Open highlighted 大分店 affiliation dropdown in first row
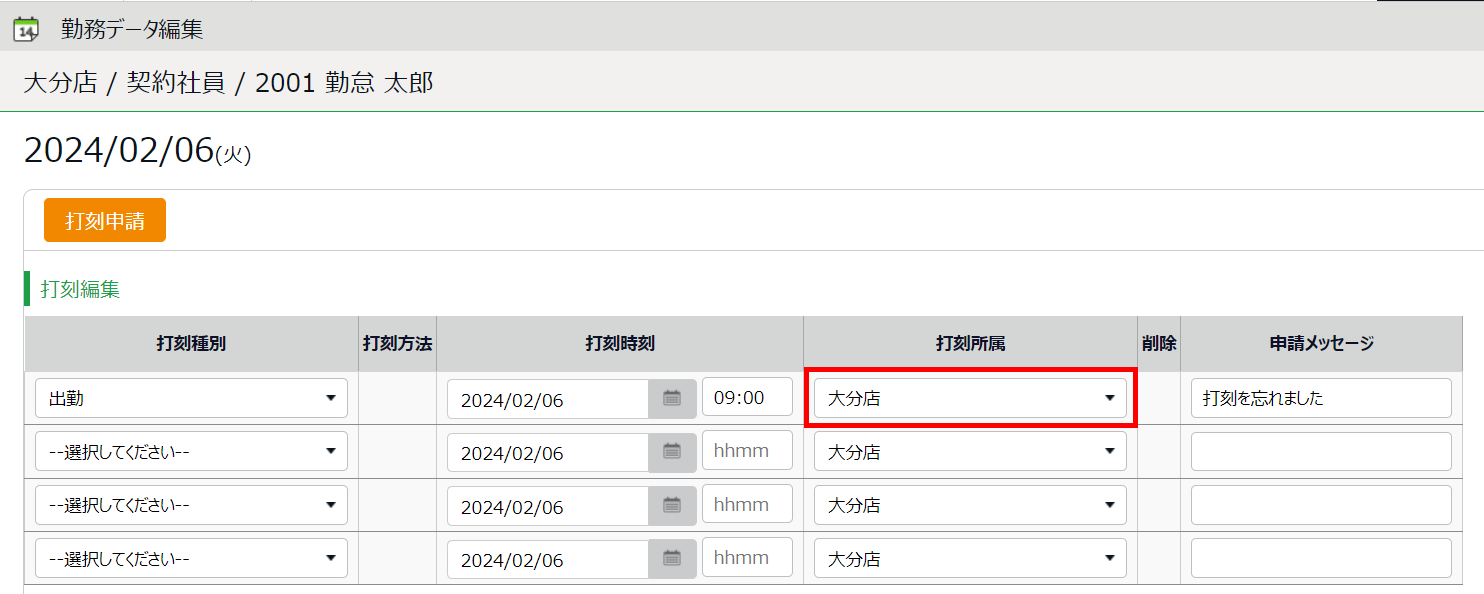 [x=970, y=398]
